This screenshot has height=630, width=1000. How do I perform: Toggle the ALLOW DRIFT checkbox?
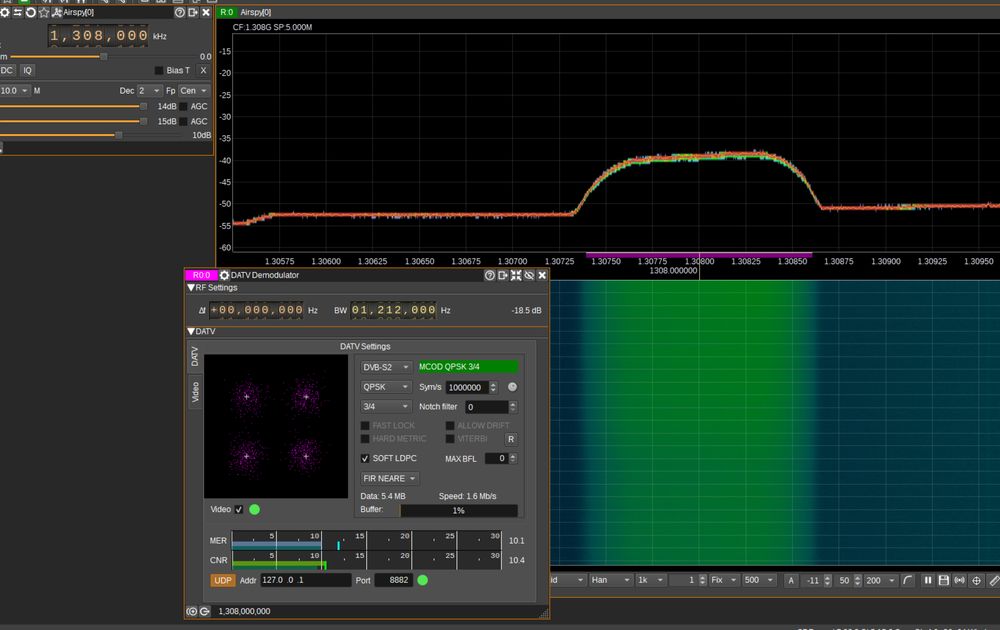(x=450, y=425)
